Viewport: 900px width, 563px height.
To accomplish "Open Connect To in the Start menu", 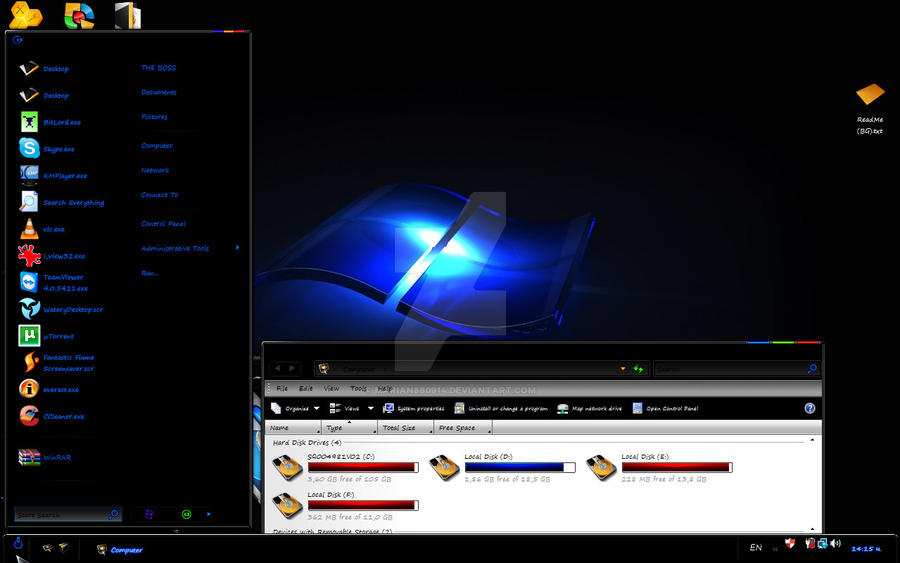I will coord(160,195).
